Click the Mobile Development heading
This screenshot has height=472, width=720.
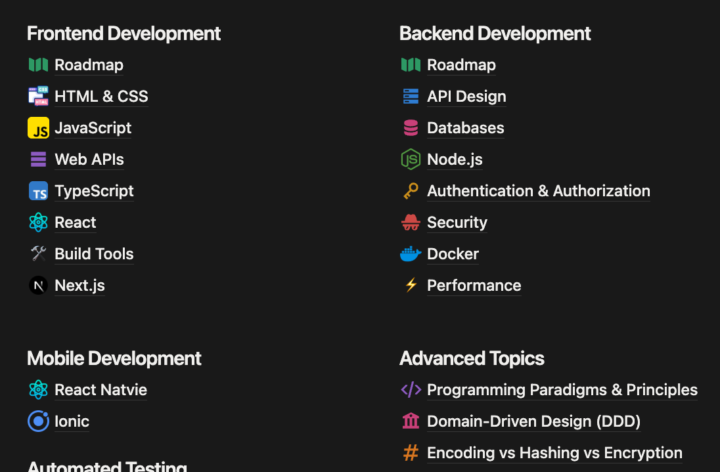click(114, 359)
